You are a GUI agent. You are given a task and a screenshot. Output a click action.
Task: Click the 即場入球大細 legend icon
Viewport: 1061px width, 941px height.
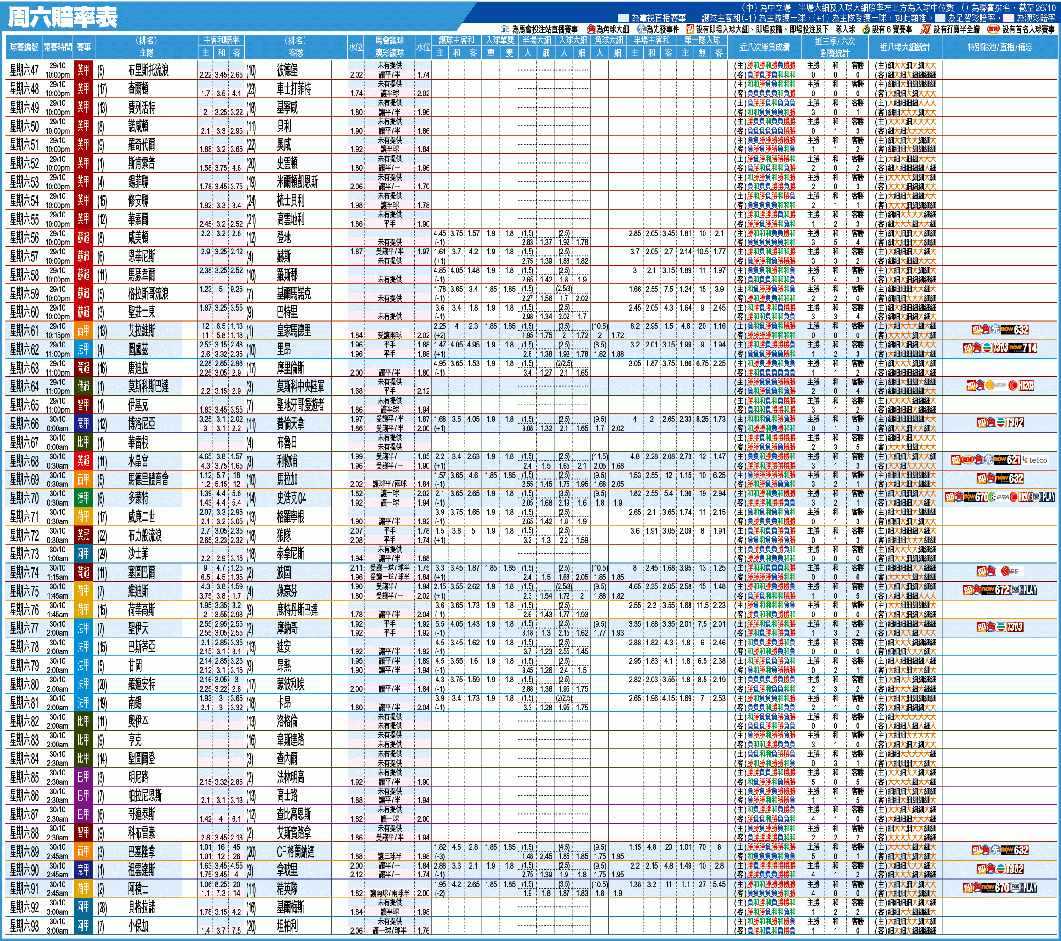(690, 29)
